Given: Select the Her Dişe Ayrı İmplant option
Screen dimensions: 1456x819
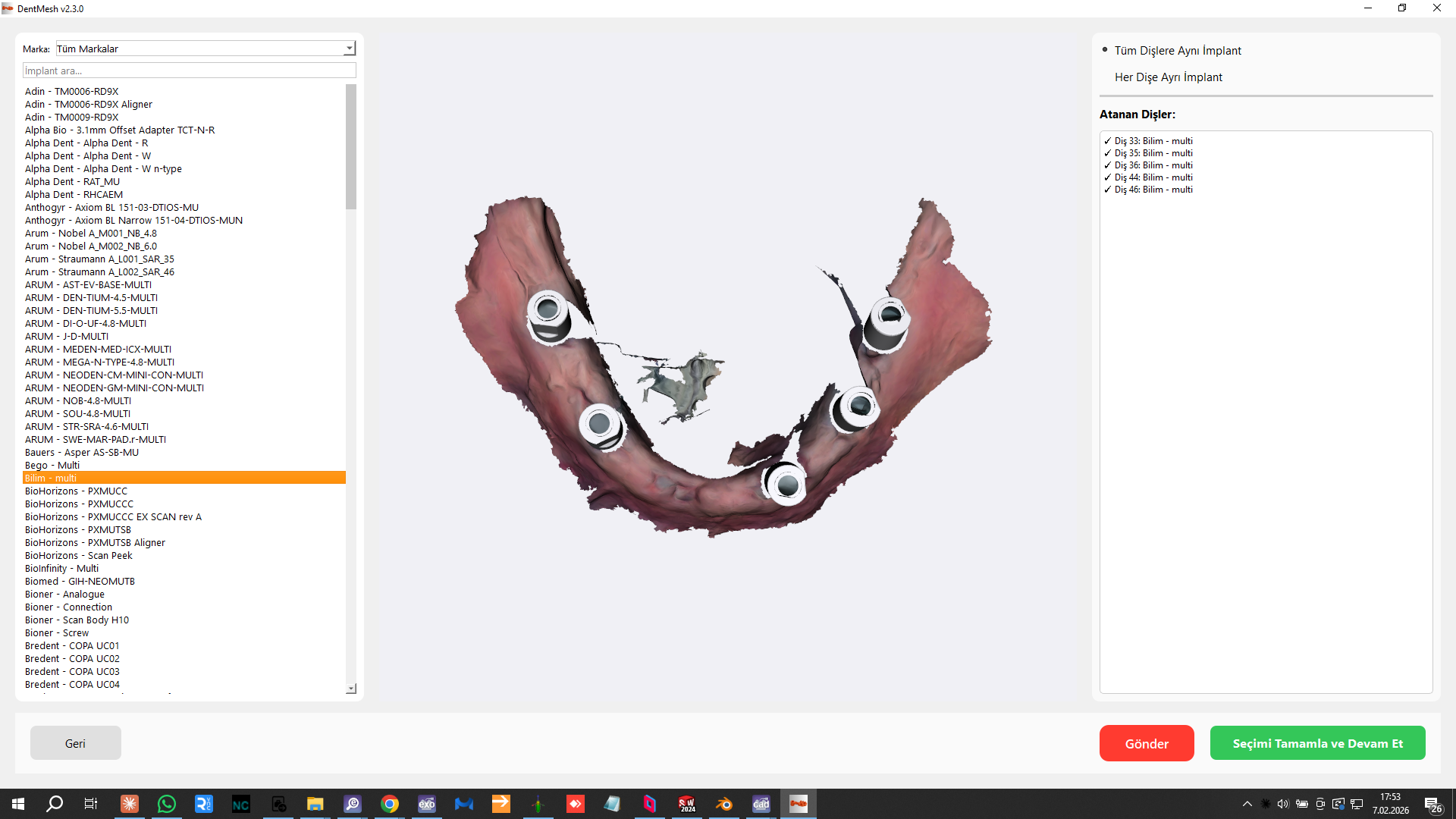Looking at the screenshot, I should tap(1168, 77).
